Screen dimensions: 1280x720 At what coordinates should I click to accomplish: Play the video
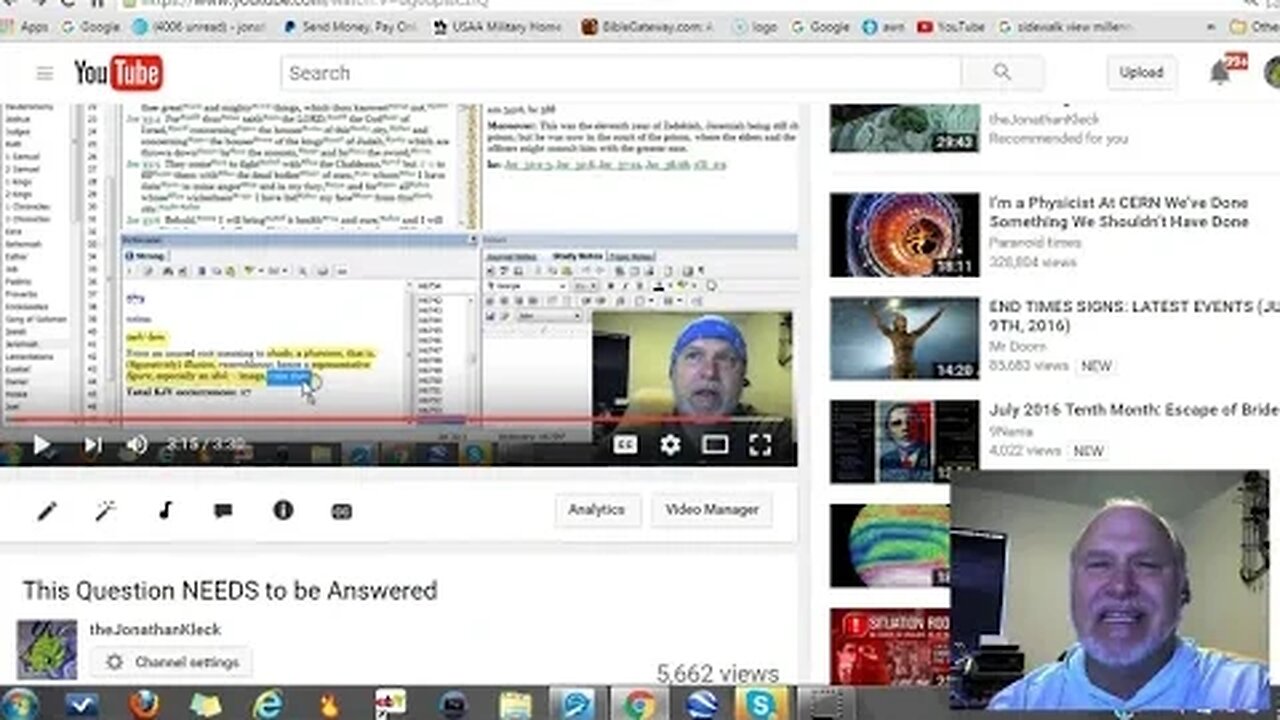pos(41,445)
